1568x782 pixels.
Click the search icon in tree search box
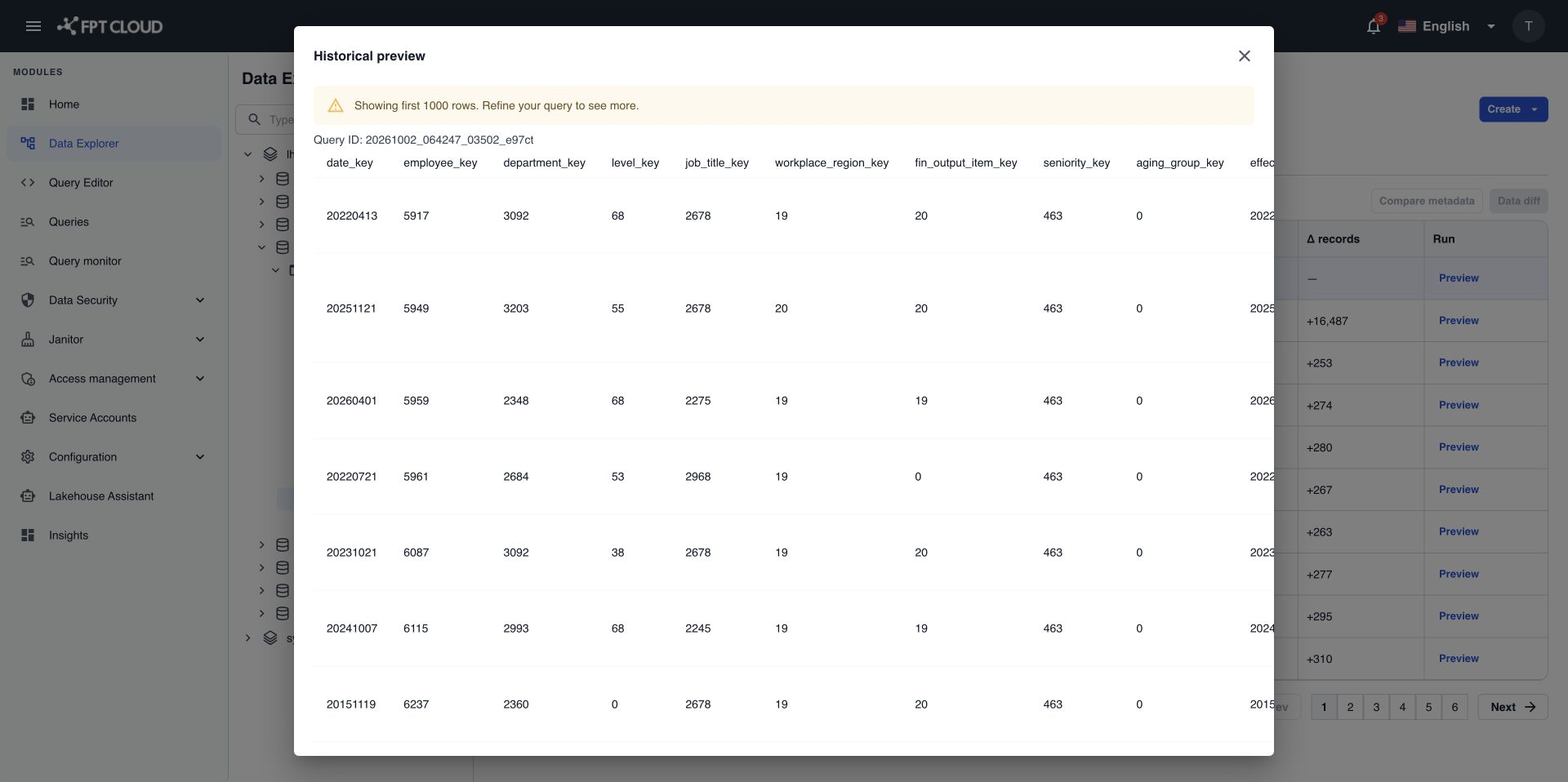pyautogui.click(x=255, y=119)
